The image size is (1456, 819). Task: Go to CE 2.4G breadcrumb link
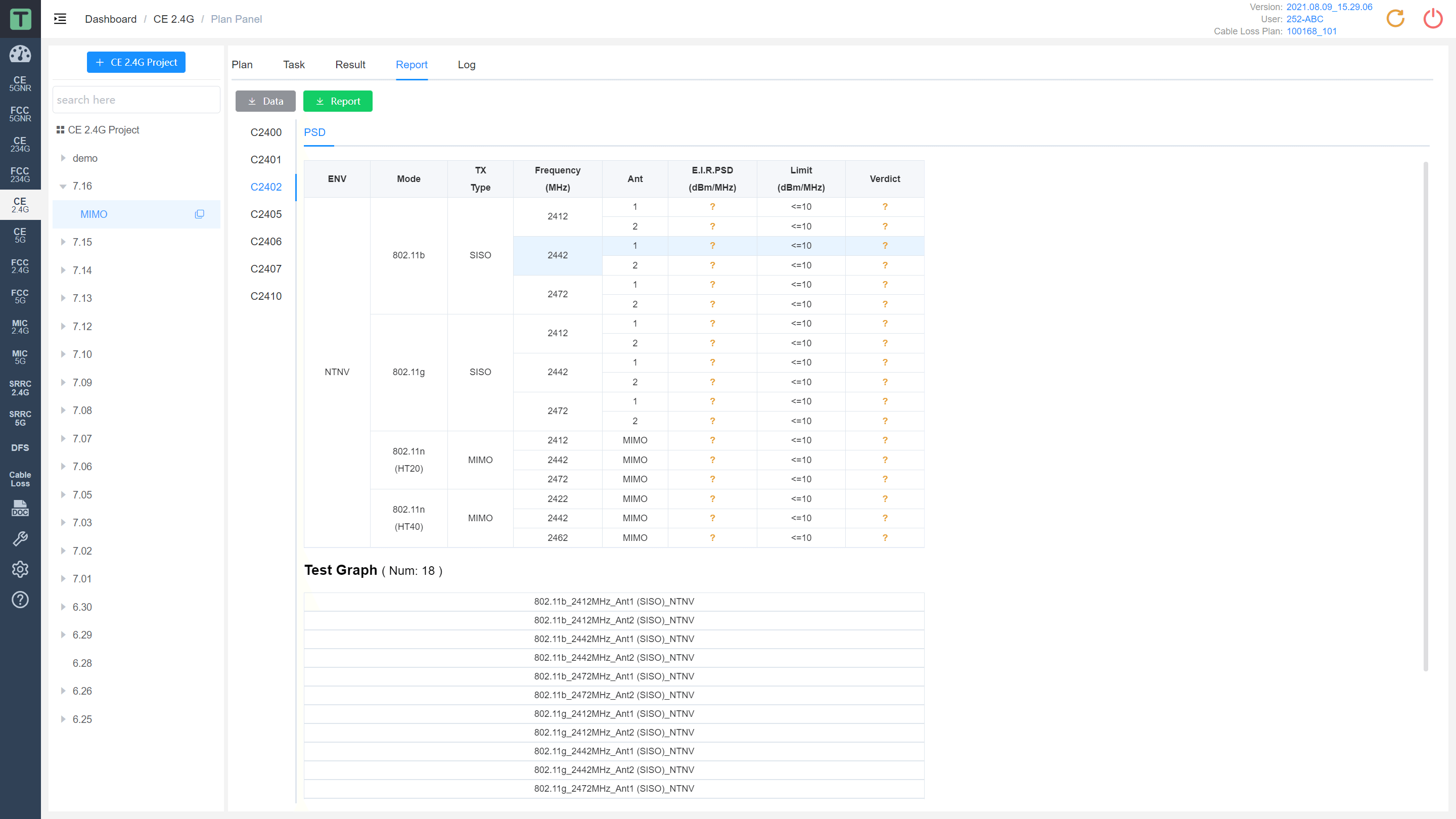click(x=173, y=19)
